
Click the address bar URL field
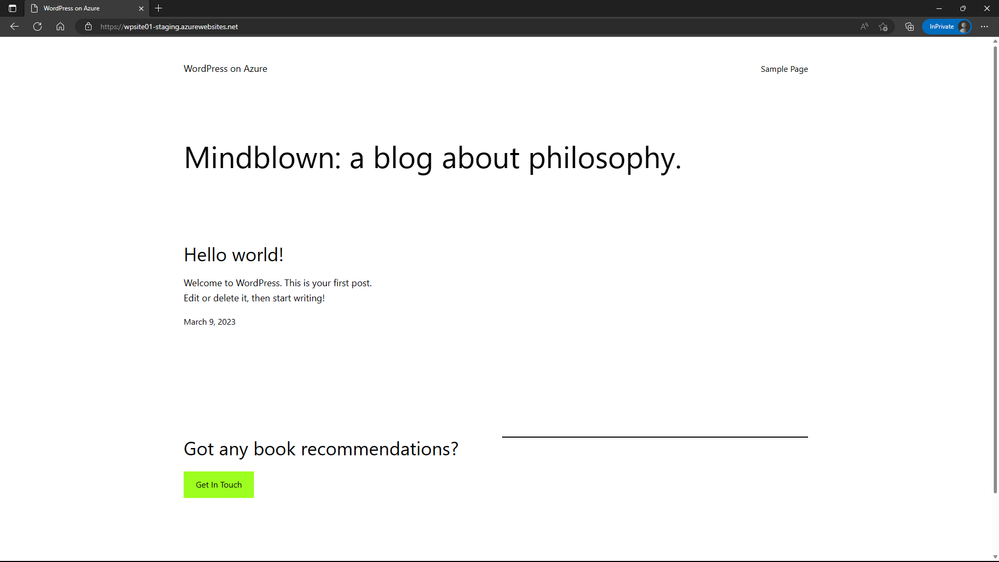(471, 27)
